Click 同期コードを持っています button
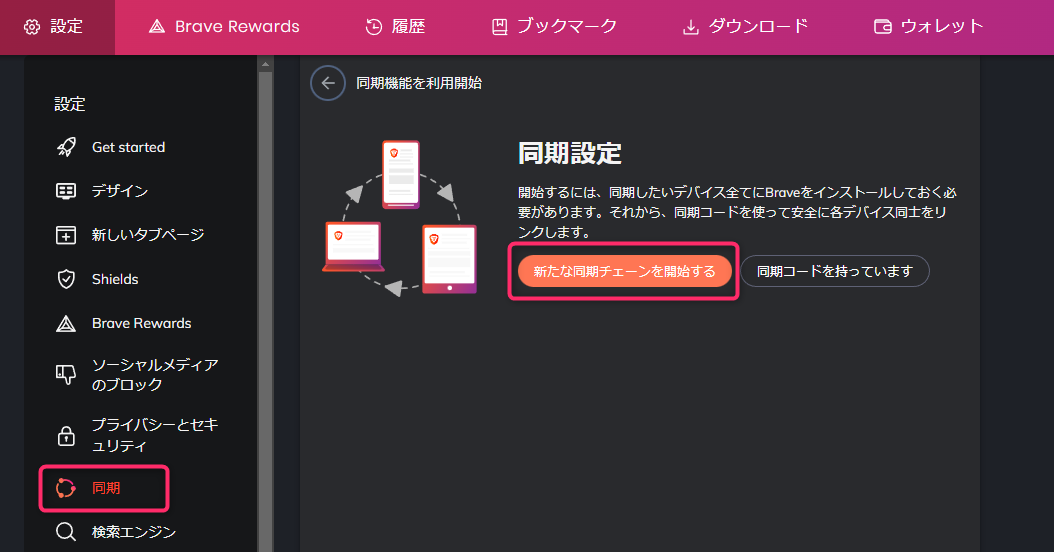 point(835,271)
